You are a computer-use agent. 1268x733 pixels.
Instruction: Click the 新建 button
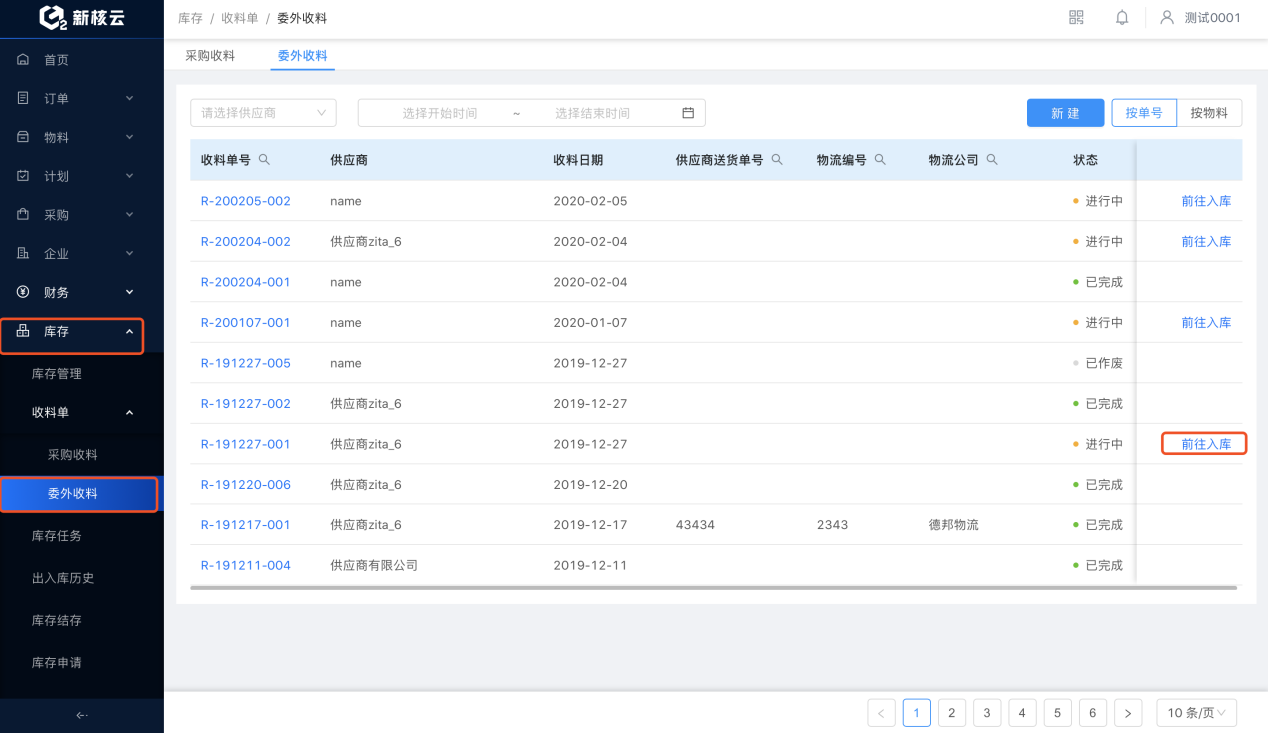point(1065,113)
